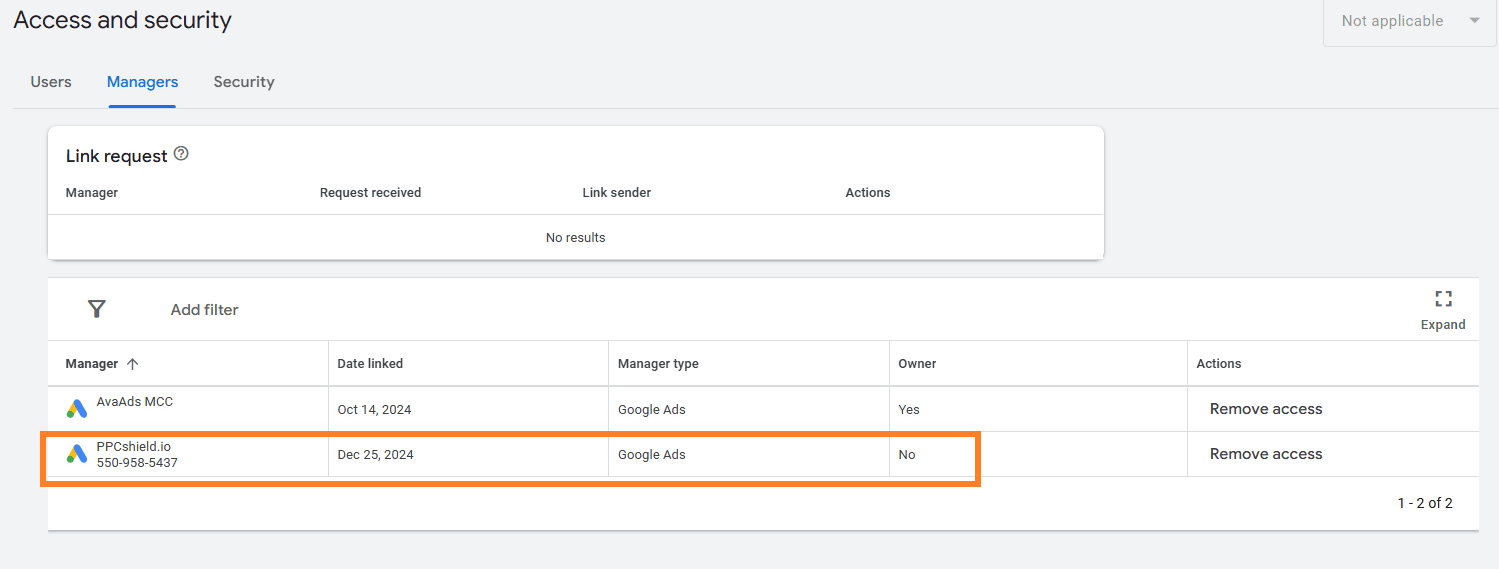1499x569 pixels.
Task: Switch to the Users tab
Action: pyautogui.click(x=51, y=82)
